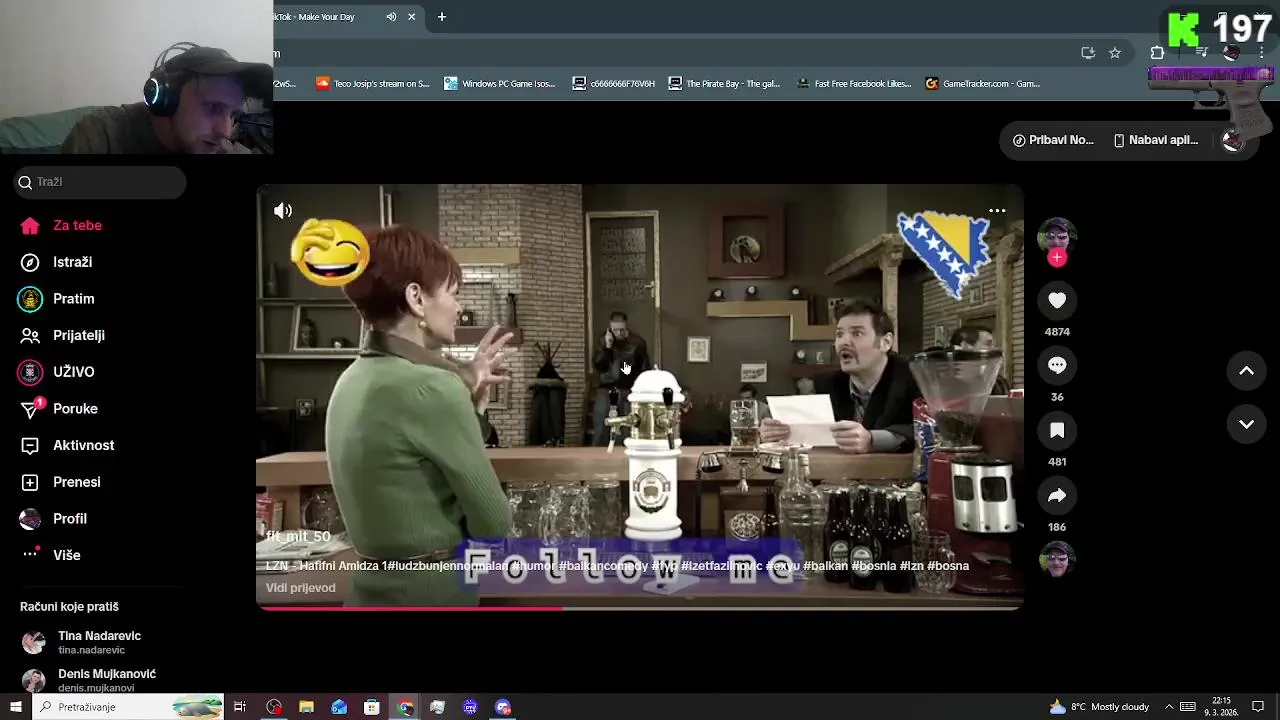
Task: Close the TikTok browser tab
Action: pyautogui.click(x=411, y=17)
